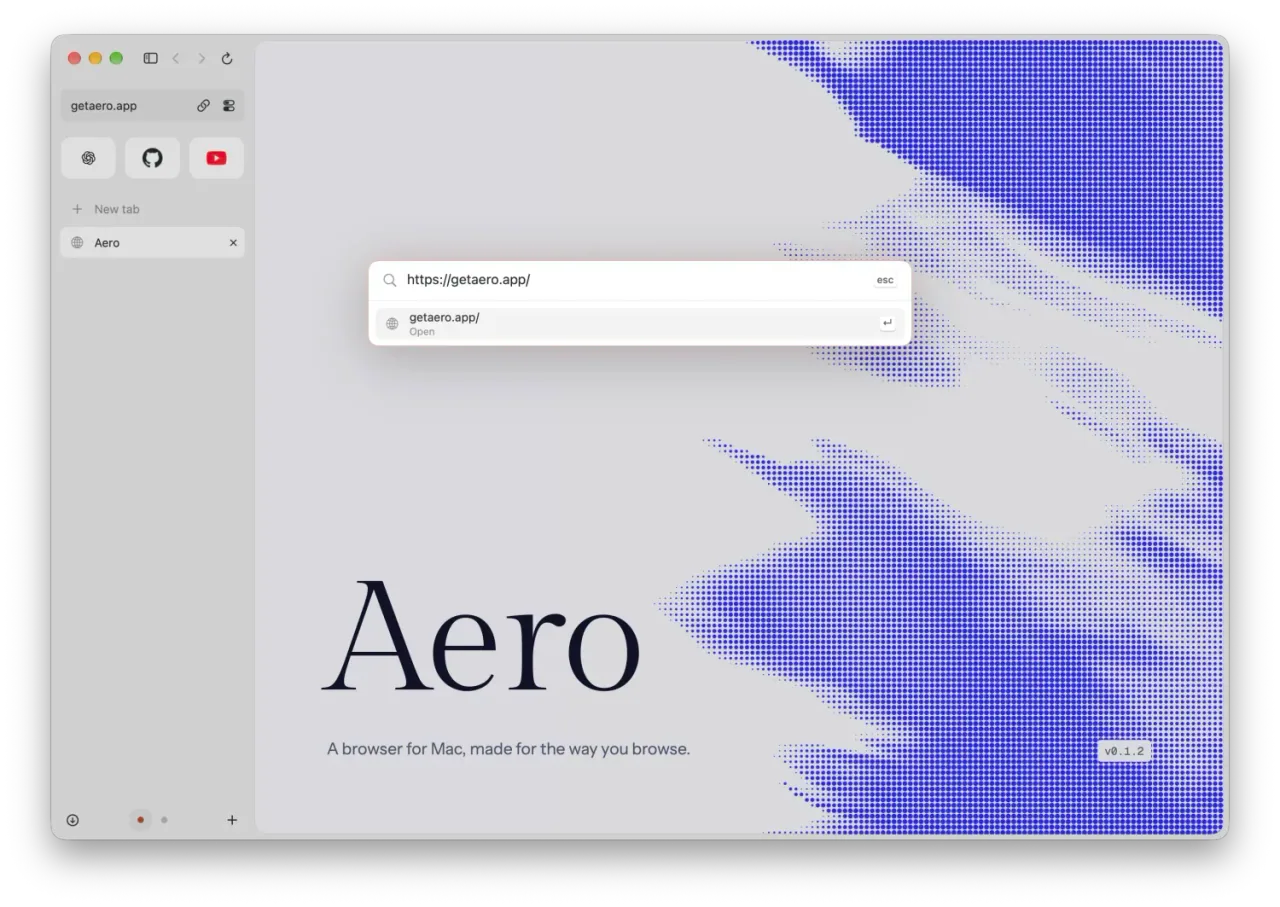Close the Aero tab
The width and height of the screenshot is (1280, 907).
click(233, 243)
